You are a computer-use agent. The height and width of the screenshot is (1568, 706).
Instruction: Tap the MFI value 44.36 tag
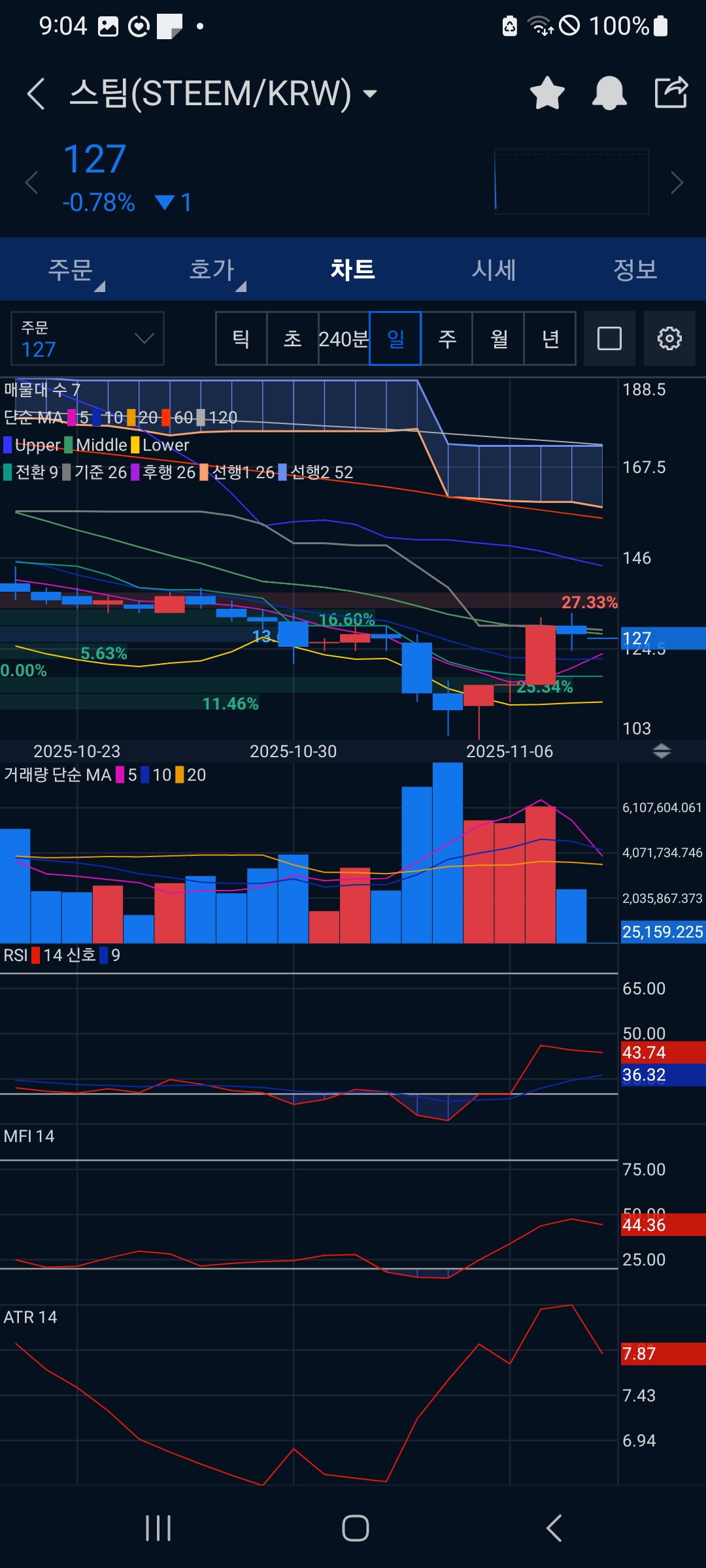tap(663, 1225)
